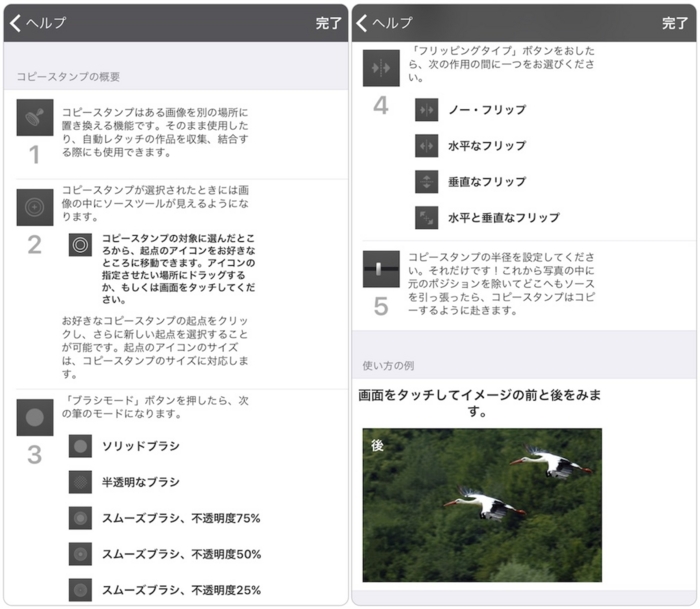Tap the 後 label on the photo
This screenshot has height=609, width=700.
point(377,445)
